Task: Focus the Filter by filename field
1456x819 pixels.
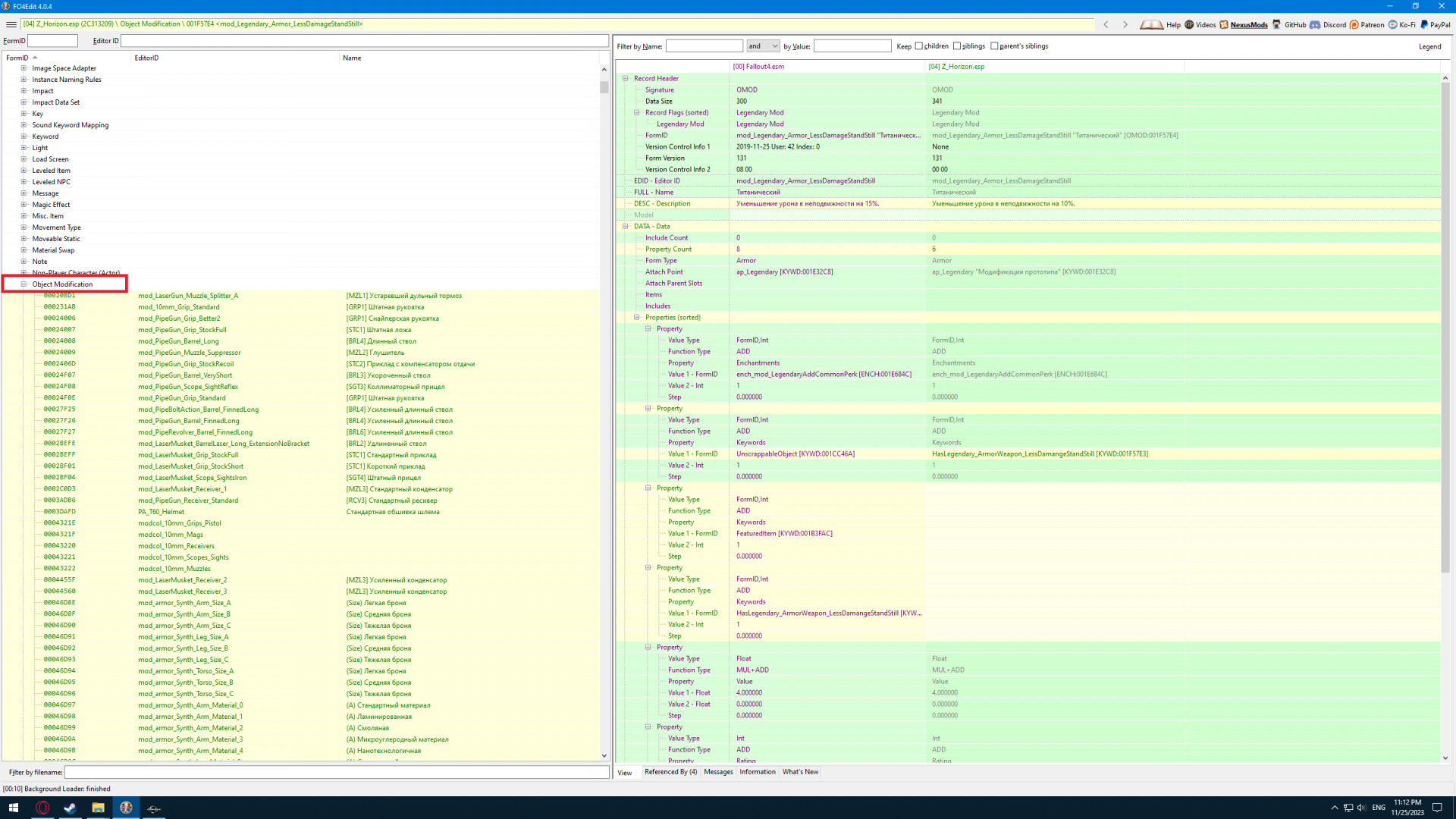Action: coord(336,772)
